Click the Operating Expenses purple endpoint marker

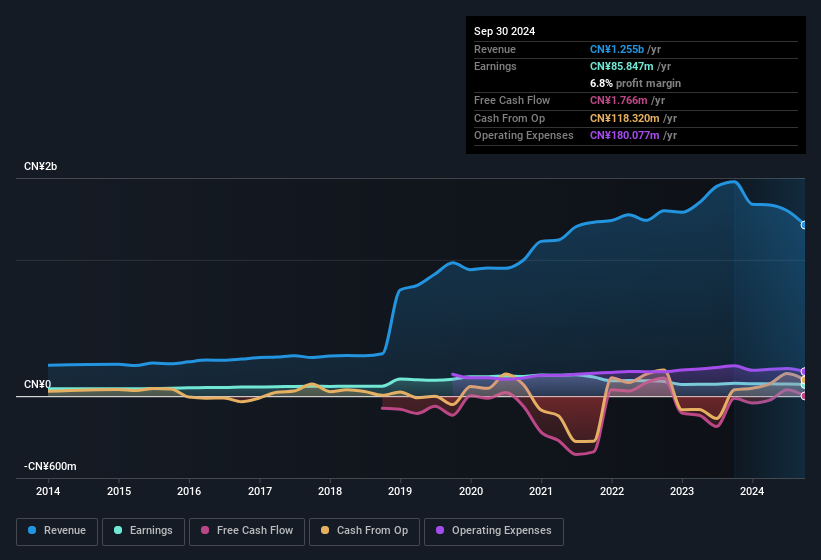tap(804, 372)
